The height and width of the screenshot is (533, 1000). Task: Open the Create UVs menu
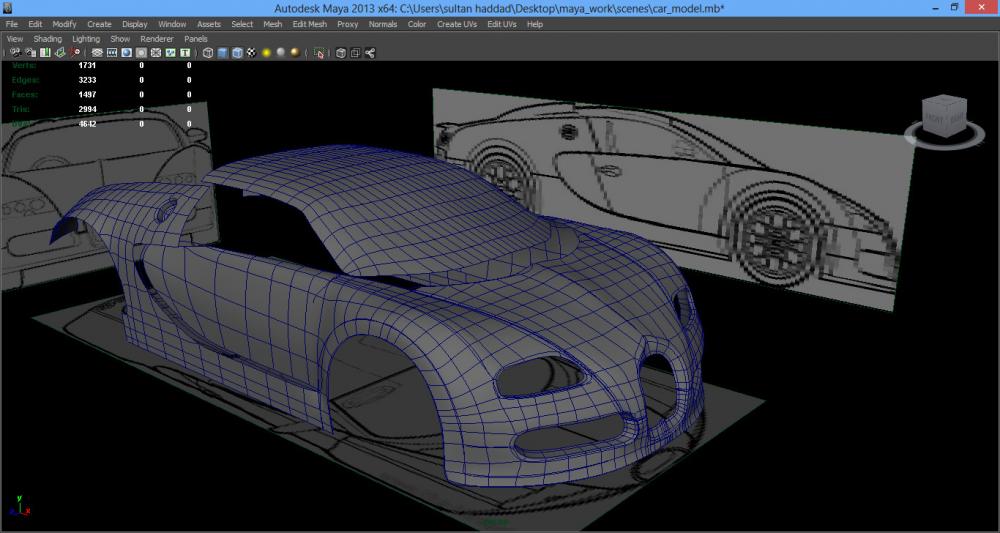pos(456,24)
